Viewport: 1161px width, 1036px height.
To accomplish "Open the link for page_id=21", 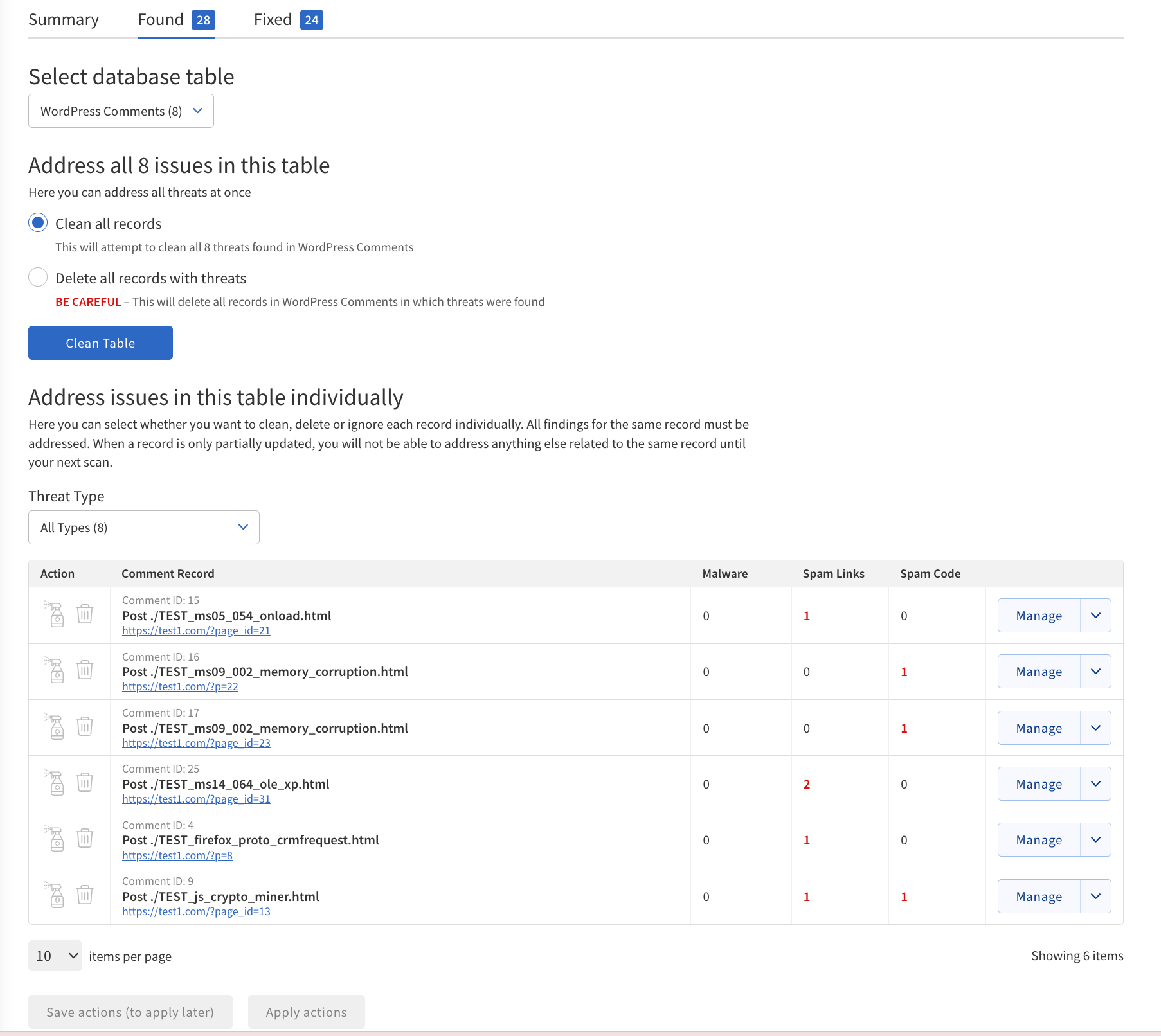I will 196,630.
